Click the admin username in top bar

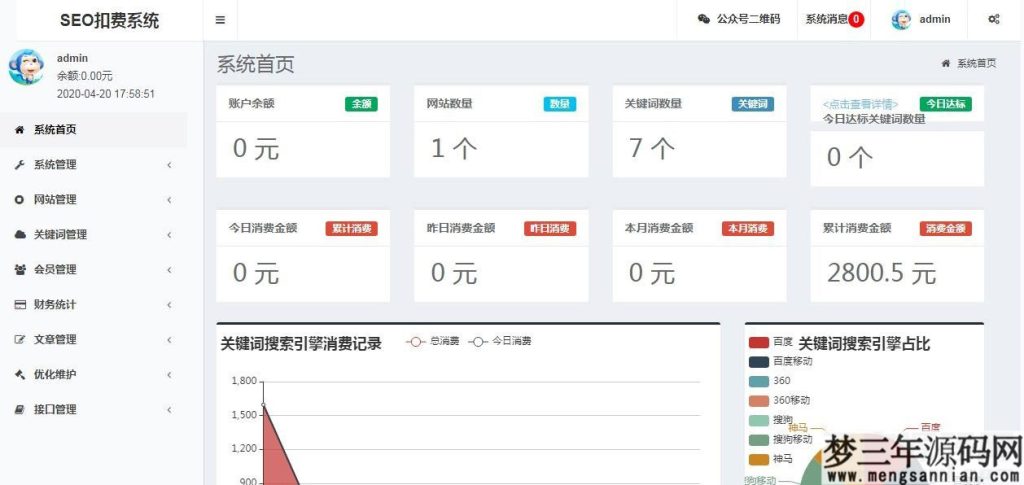935,20
